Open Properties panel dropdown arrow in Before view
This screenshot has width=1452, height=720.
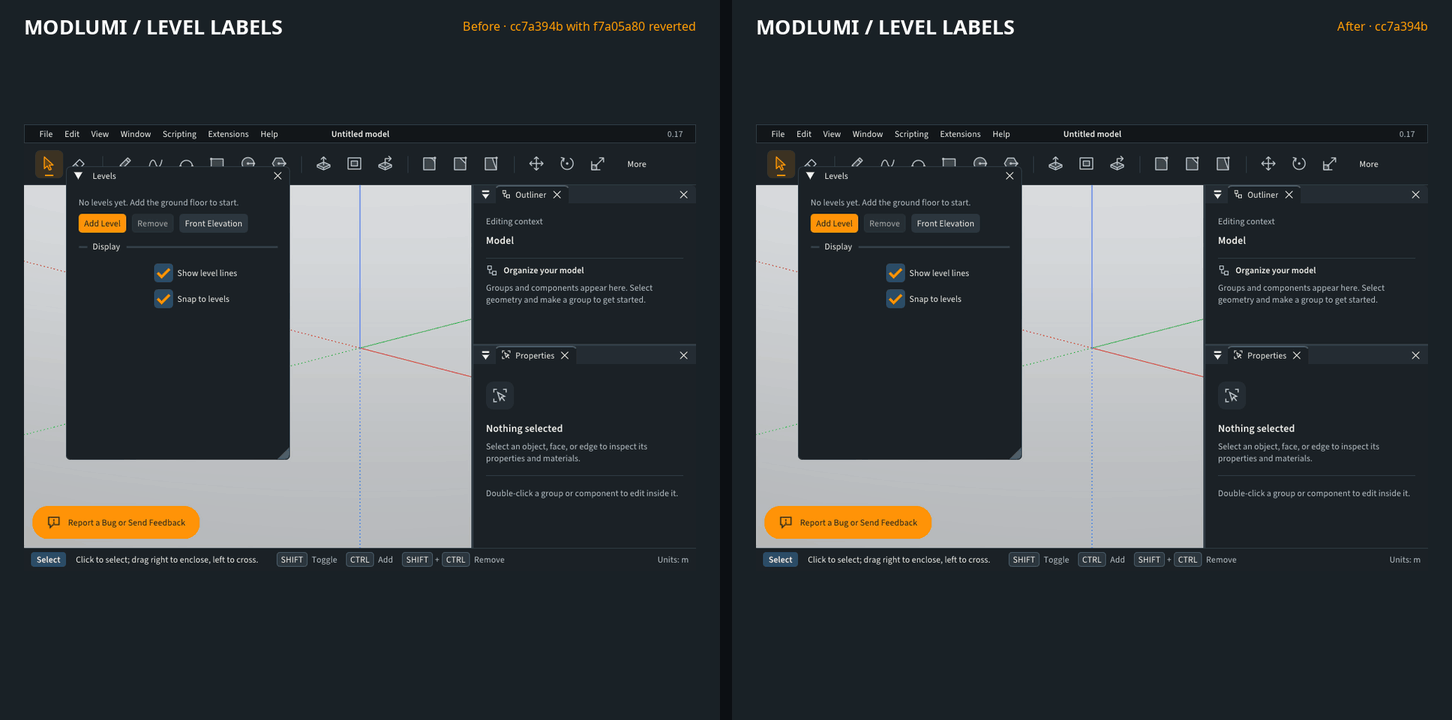(486, 356)
